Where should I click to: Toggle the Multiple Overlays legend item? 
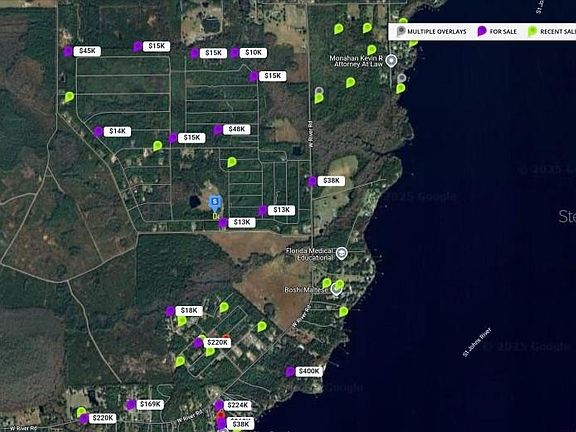(x=432, y=32)
